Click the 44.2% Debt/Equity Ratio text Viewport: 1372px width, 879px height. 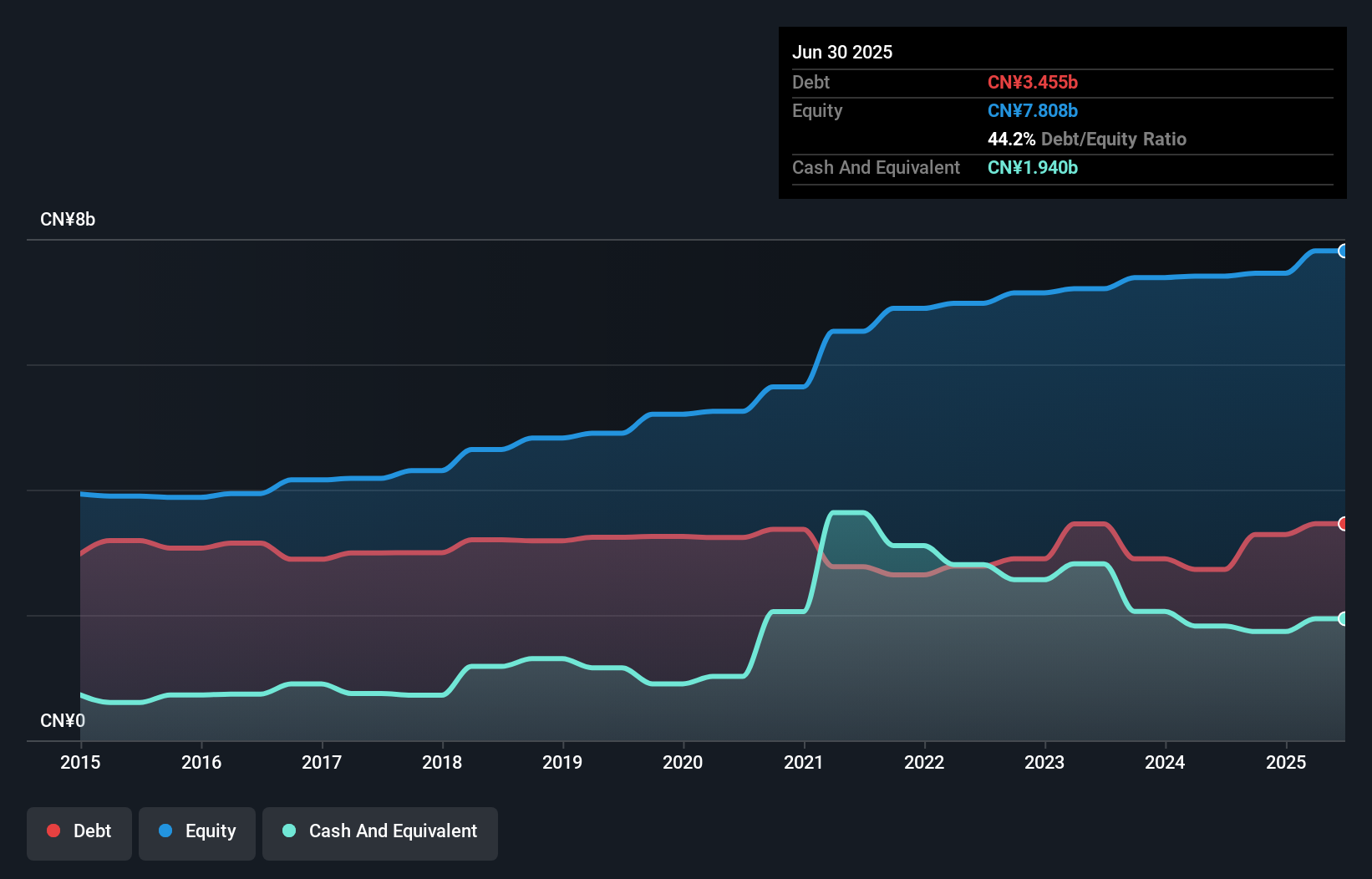point(1087,139)
